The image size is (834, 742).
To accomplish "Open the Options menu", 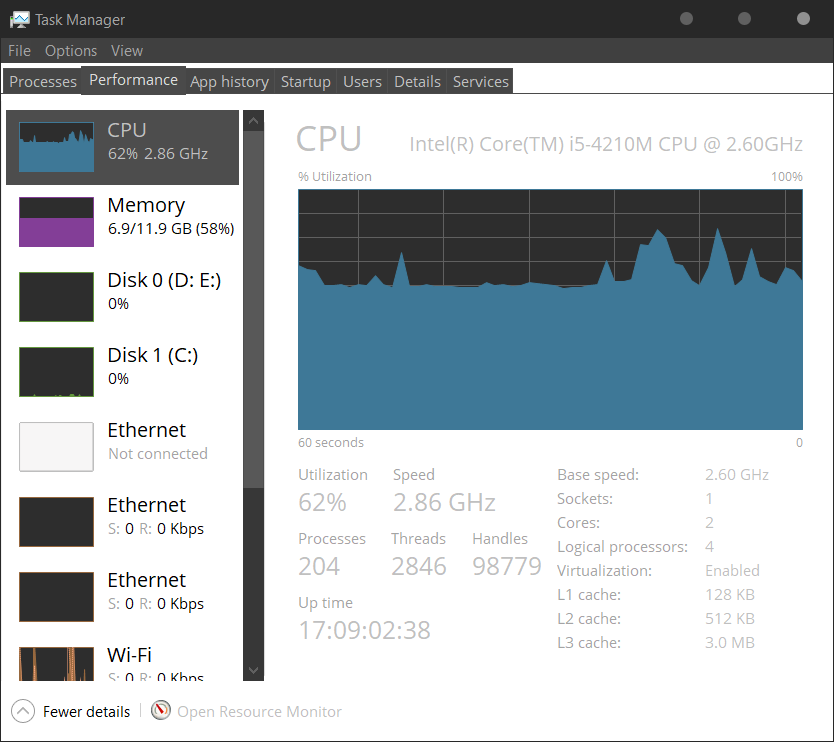I will [71, 51].
